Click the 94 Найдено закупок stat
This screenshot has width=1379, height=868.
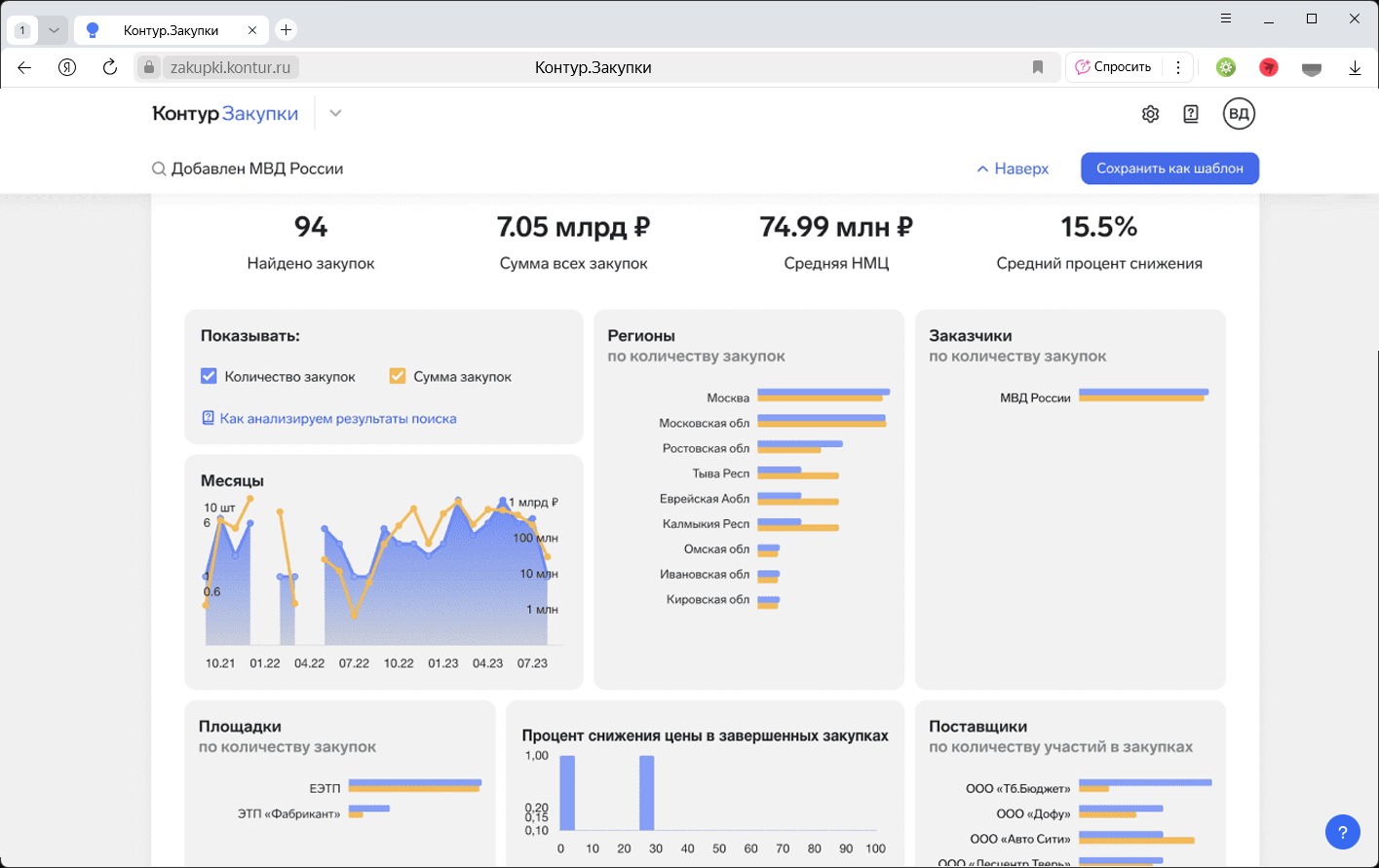(x=311, y=243)
